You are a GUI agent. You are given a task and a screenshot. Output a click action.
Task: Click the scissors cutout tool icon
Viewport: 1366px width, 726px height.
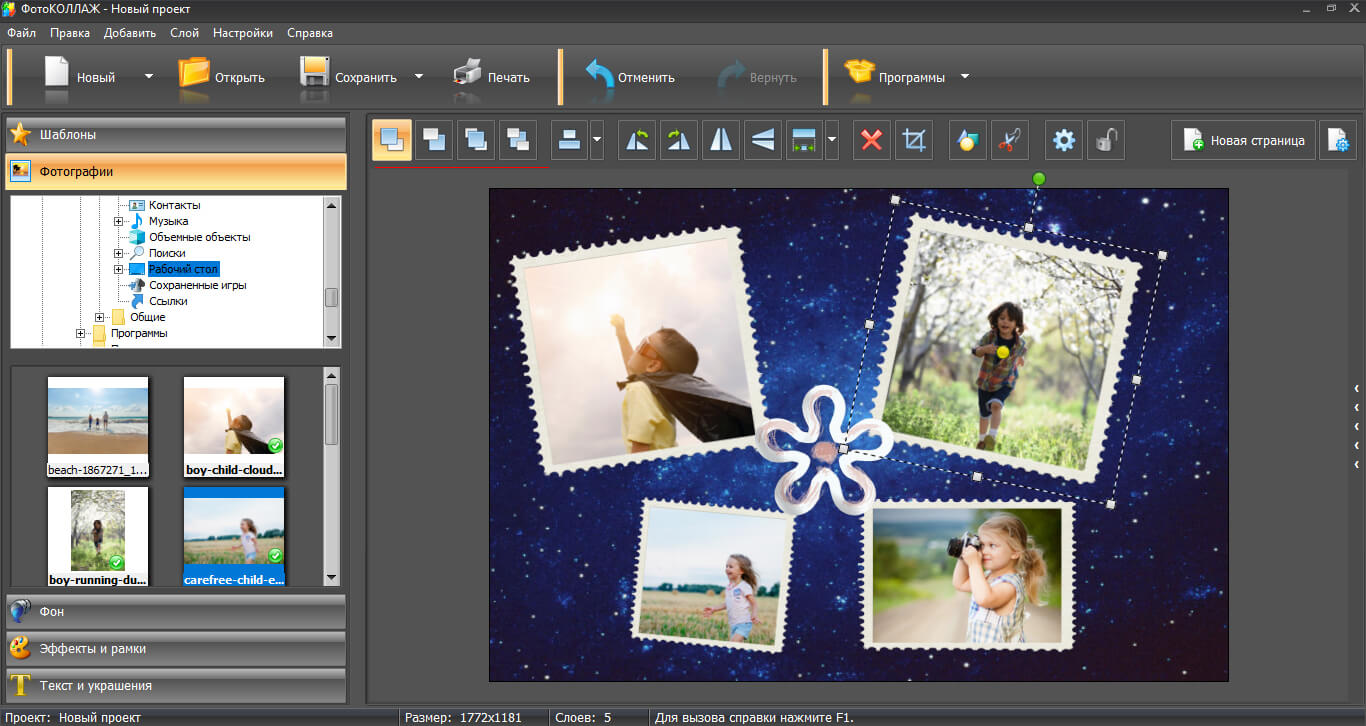click(x=1010, y=140)
